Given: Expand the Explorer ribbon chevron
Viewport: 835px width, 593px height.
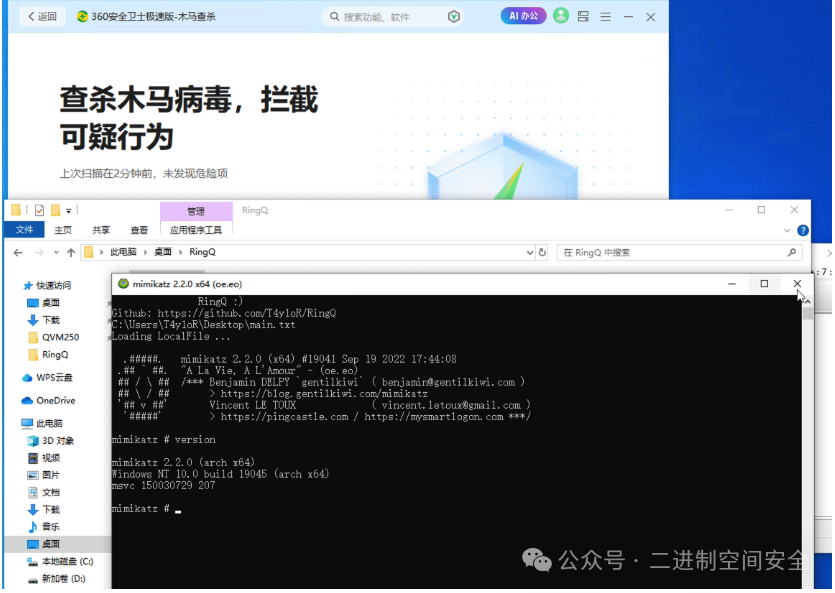Looking at the screenshot, I should [x=787, y=230].
